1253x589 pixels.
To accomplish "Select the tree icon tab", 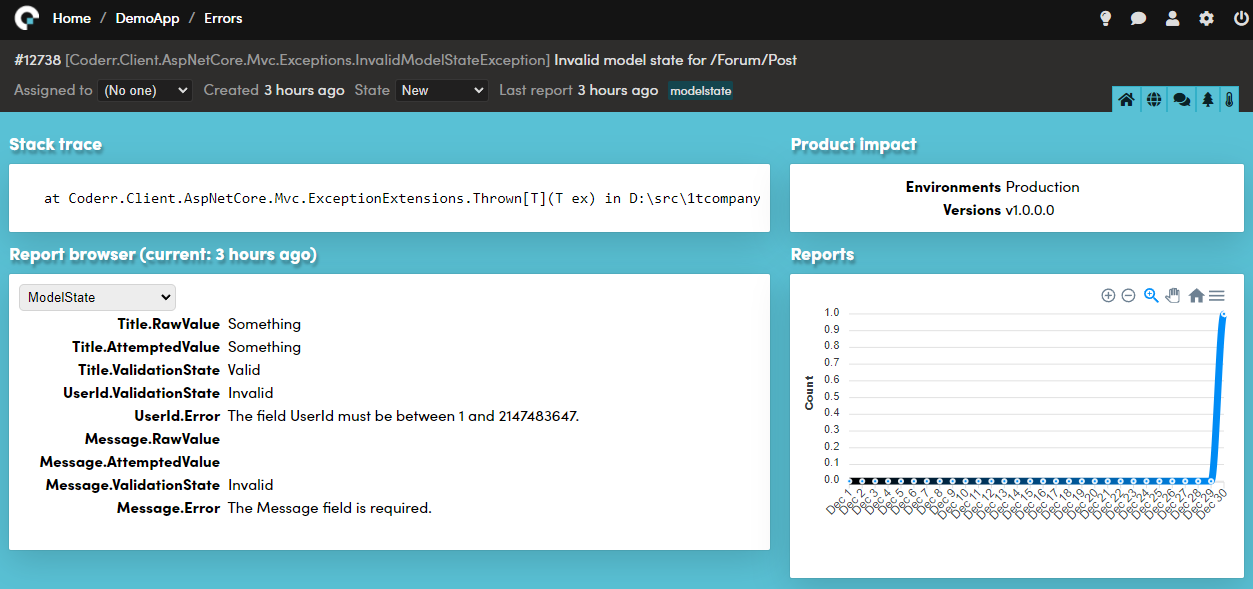I will (1208, 100).
